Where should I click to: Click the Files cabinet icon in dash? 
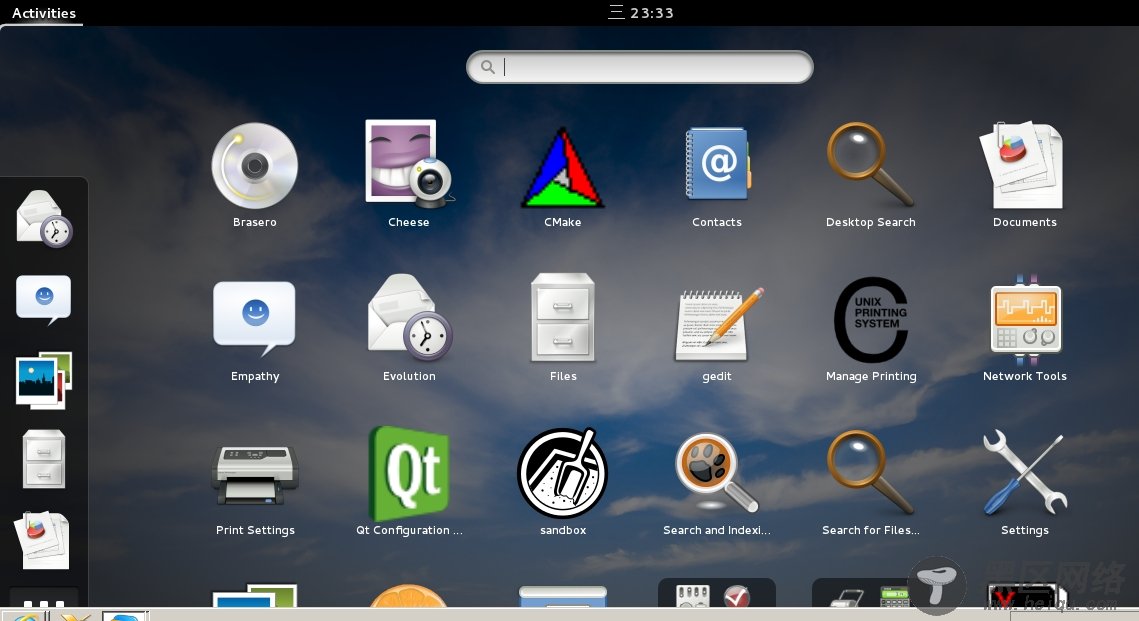pyautogui.click(x=44, y=459)
